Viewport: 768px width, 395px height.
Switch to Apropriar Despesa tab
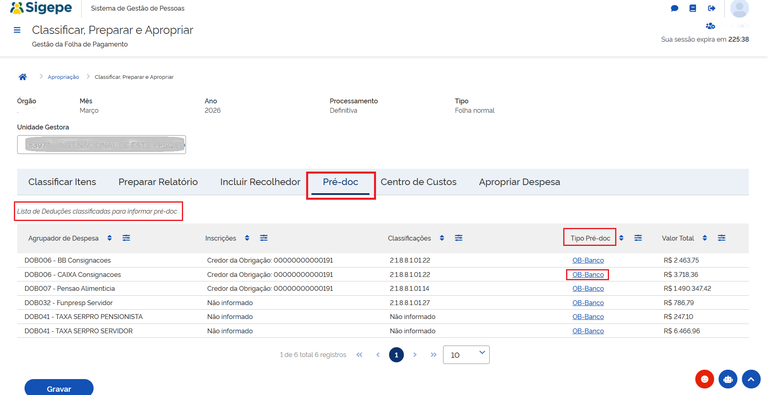(520, 182)
